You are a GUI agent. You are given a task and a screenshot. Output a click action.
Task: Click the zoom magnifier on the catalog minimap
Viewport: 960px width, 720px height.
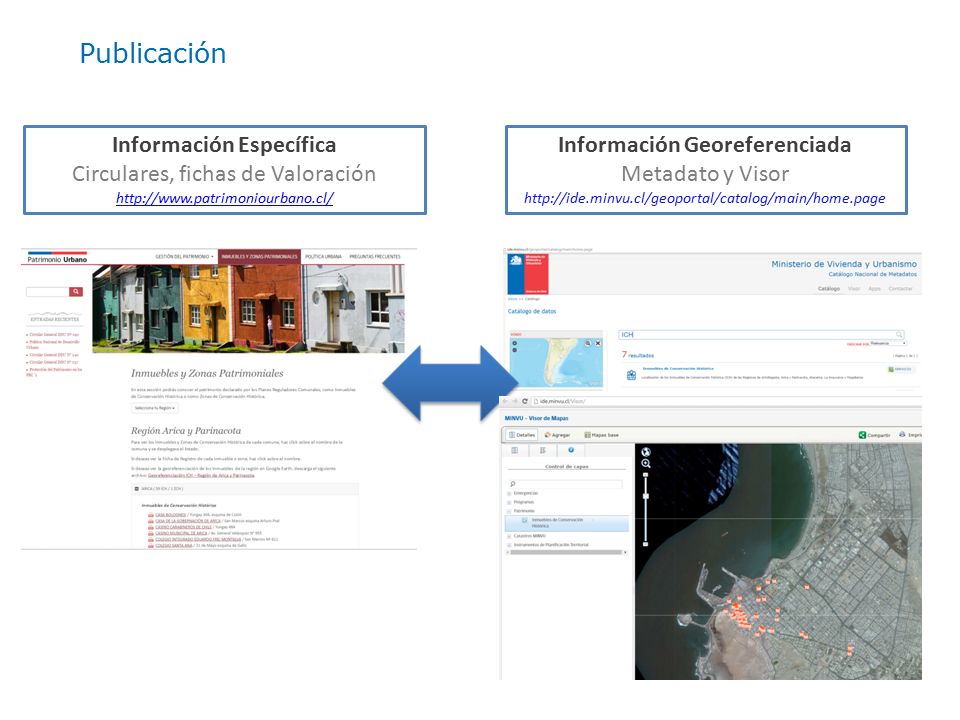pos(588,343)
